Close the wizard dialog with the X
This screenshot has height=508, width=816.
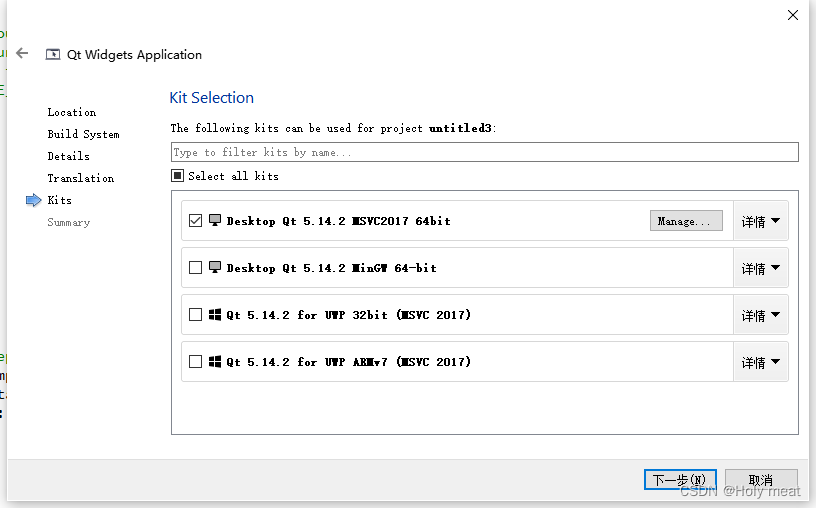(793, 15)
